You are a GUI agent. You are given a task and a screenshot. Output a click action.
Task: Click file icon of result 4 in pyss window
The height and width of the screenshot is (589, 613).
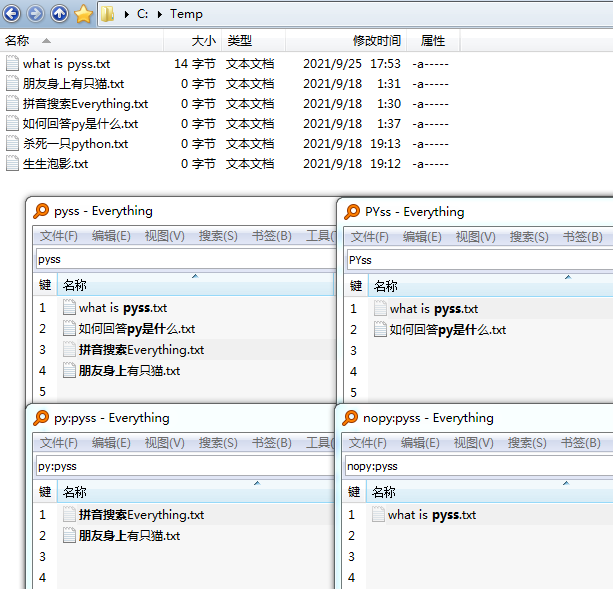click(69, 370)
